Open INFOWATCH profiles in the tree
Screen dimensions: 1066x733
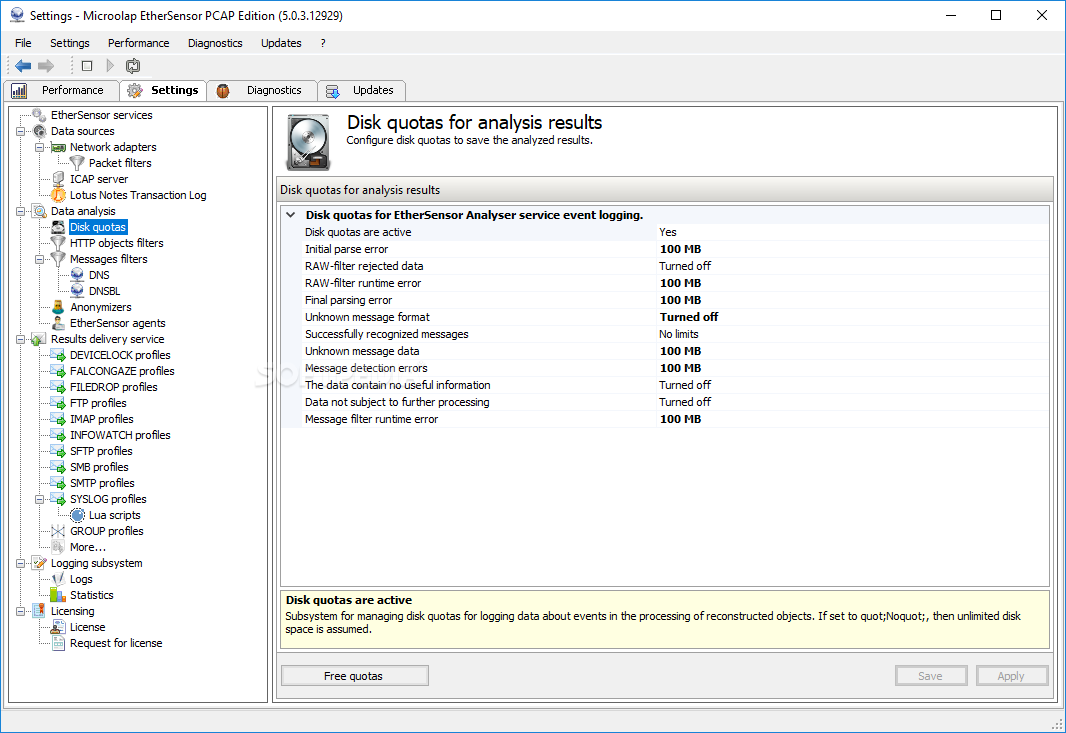[x=120, y=435]
